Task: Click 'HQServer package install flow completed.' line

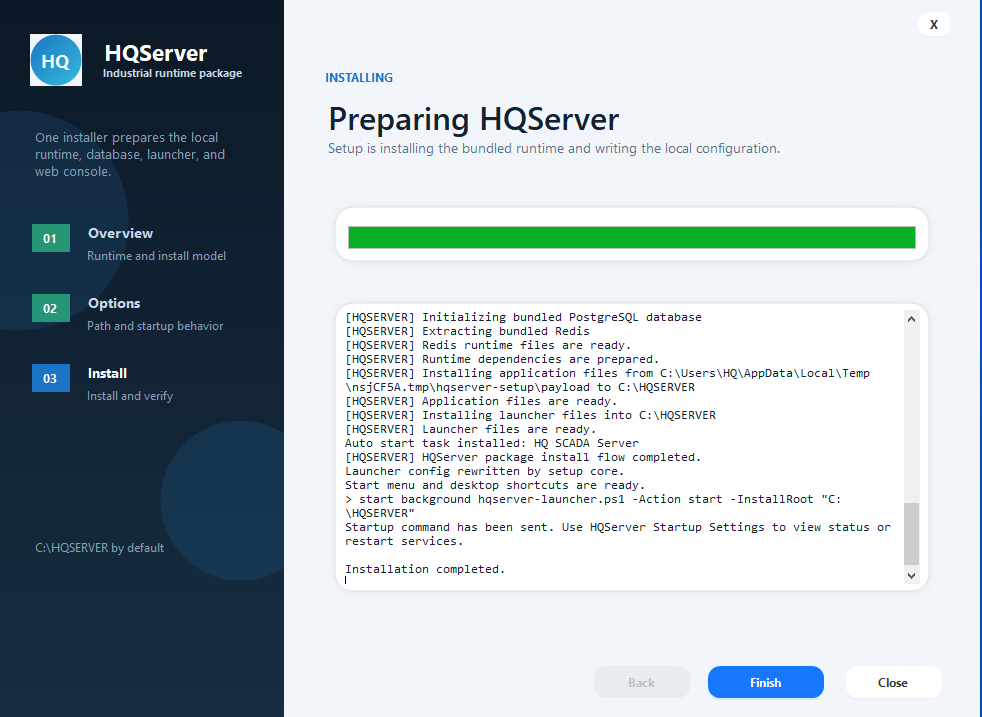Action: point(523,457)
